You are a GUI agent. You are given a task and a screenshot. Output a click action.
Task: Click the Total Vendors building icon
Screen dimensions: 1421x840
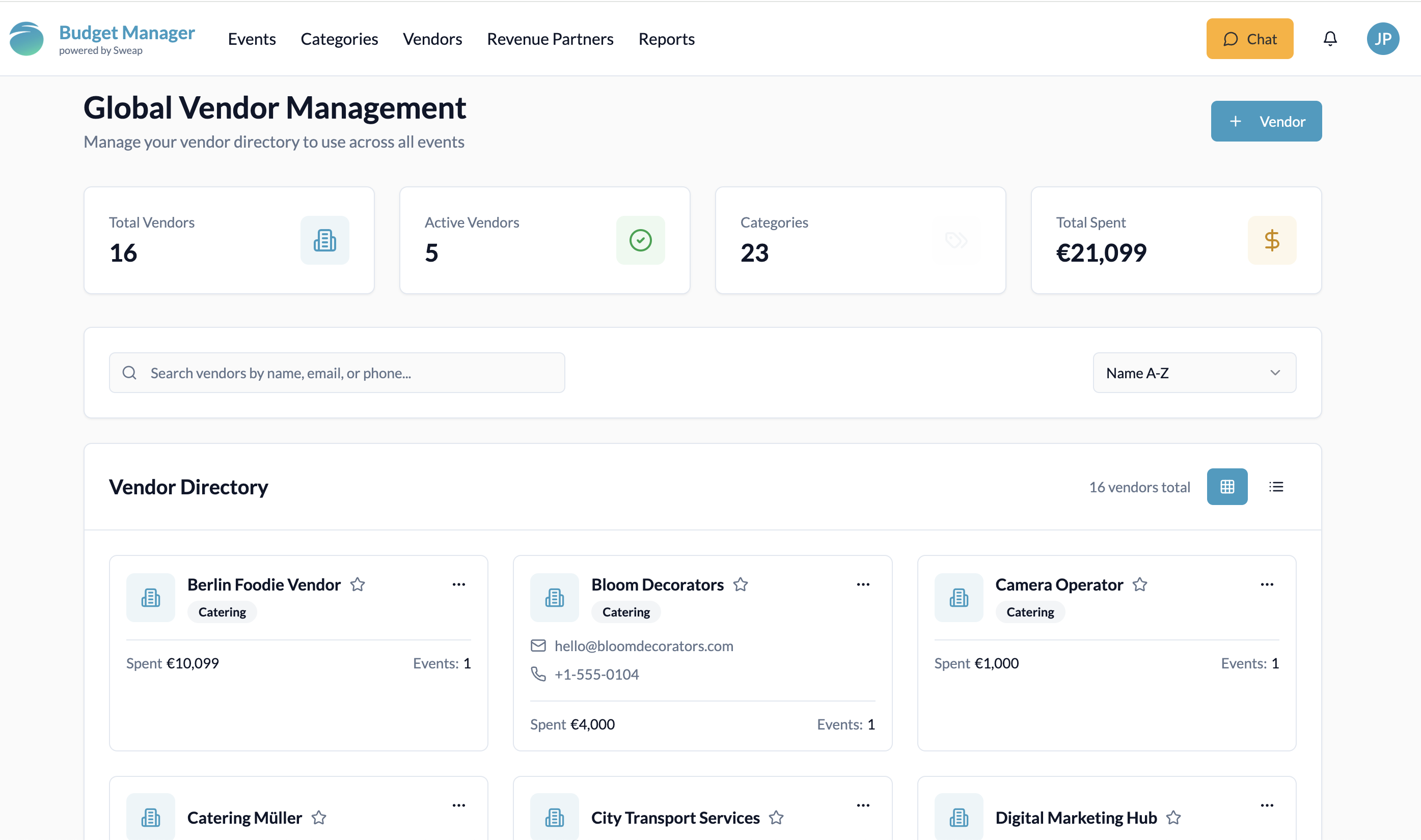(324, 240)
